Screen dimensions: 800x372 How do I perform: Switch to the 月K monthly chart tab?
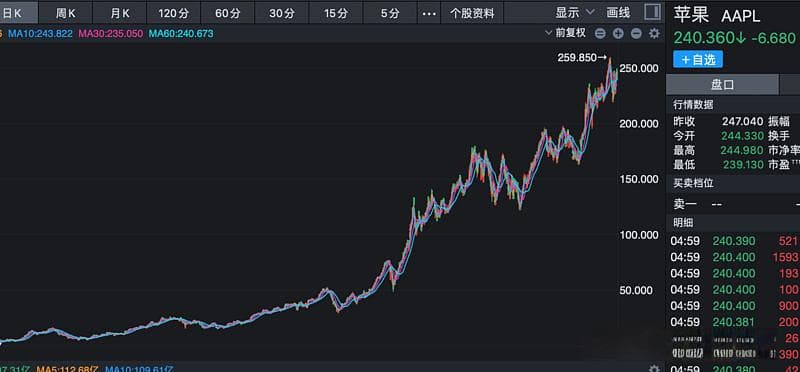(x=119, y=13)
